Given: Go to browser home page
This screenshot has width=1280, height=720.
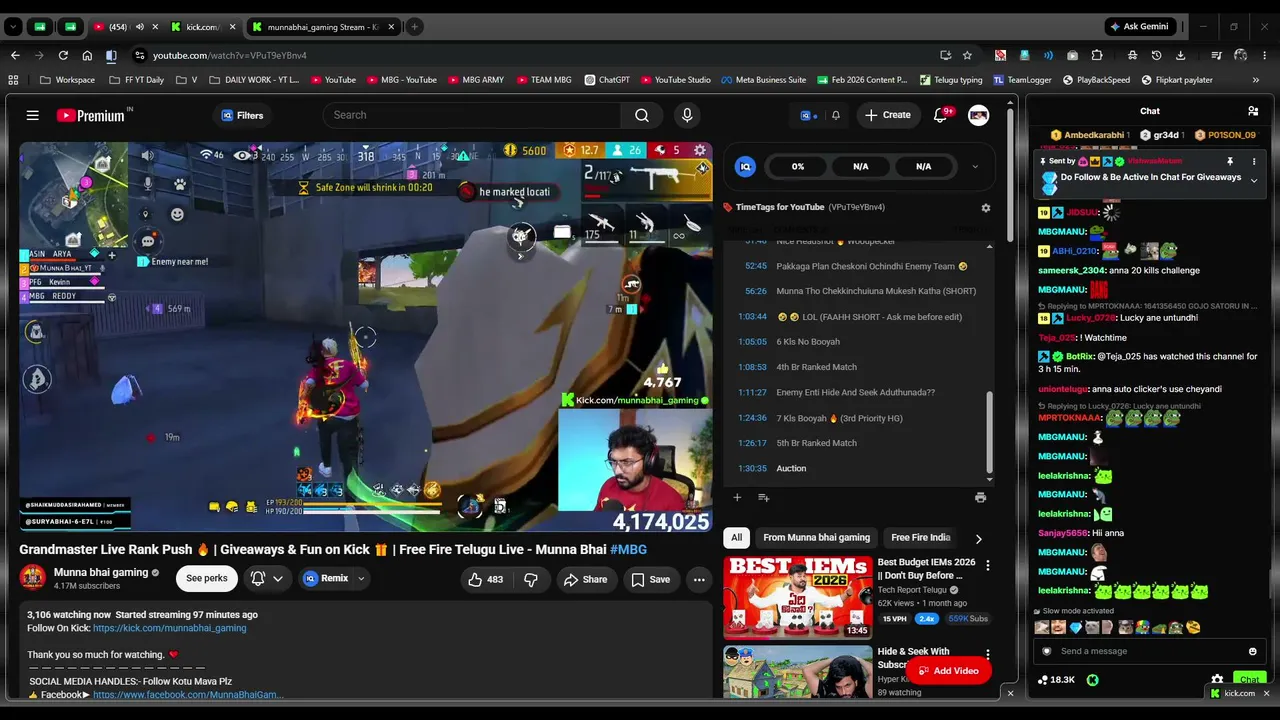Looking at the screenshot, I should click(x=87, y=55).
